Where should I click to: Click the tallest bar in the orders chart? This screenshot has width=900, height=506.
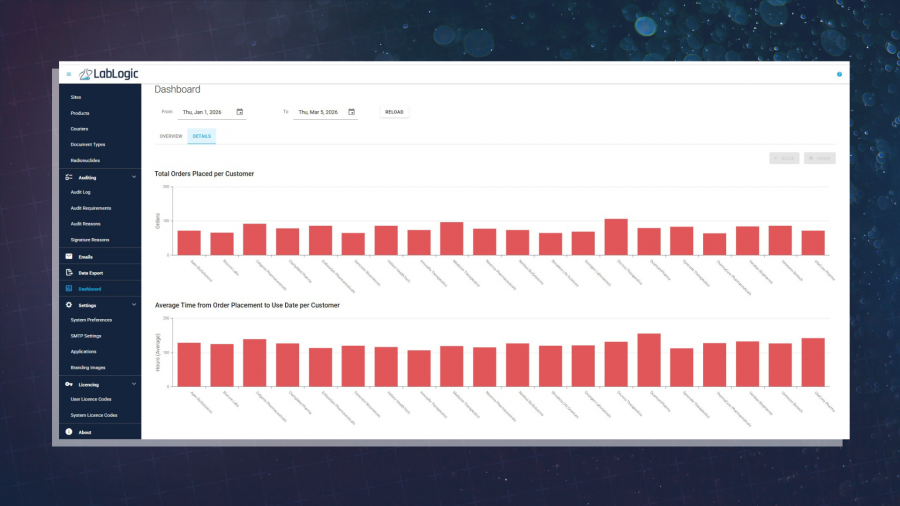pyautogui.click(x=616, y=237)
